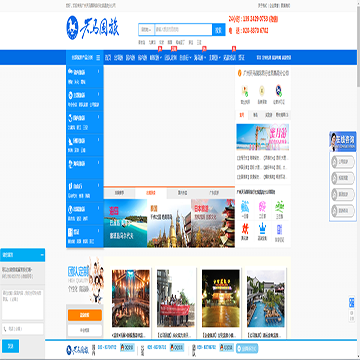Open the resort swimming pool photo card

click(266, 298)
